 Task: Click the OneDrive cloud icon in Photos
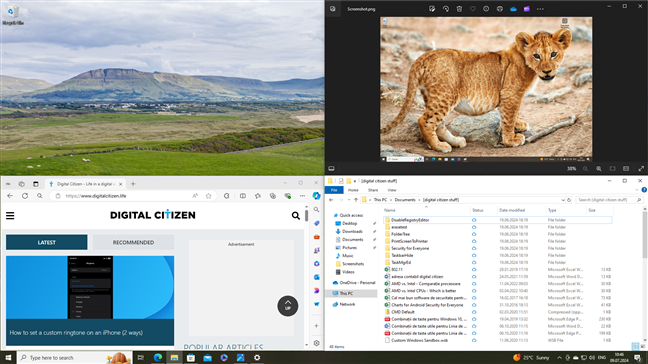click(x=513, y=9)
